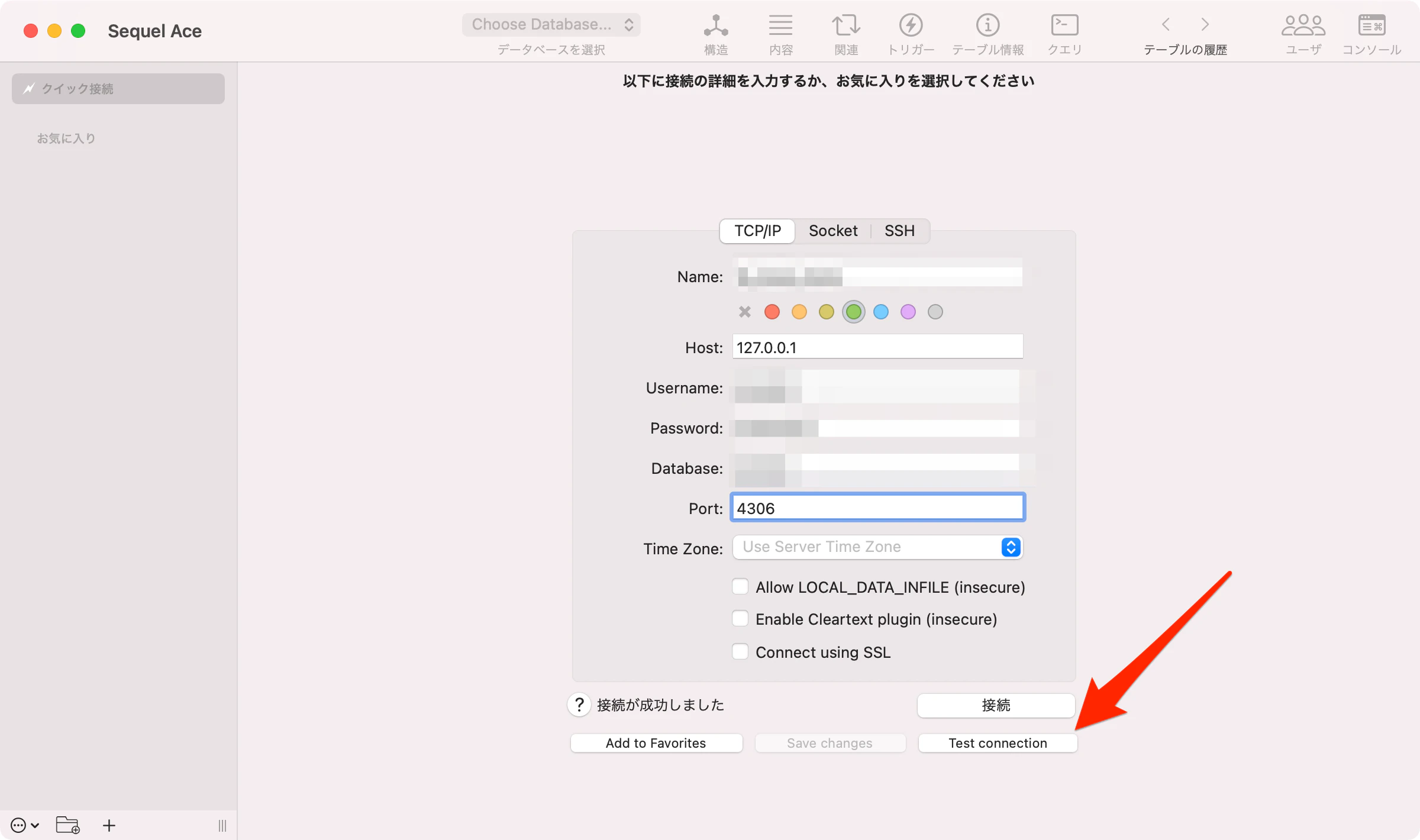Enable Allow LOCAL_DATA_INFILE checkbox
Viewport: 1420px width, 840px height.
[740, 586]
